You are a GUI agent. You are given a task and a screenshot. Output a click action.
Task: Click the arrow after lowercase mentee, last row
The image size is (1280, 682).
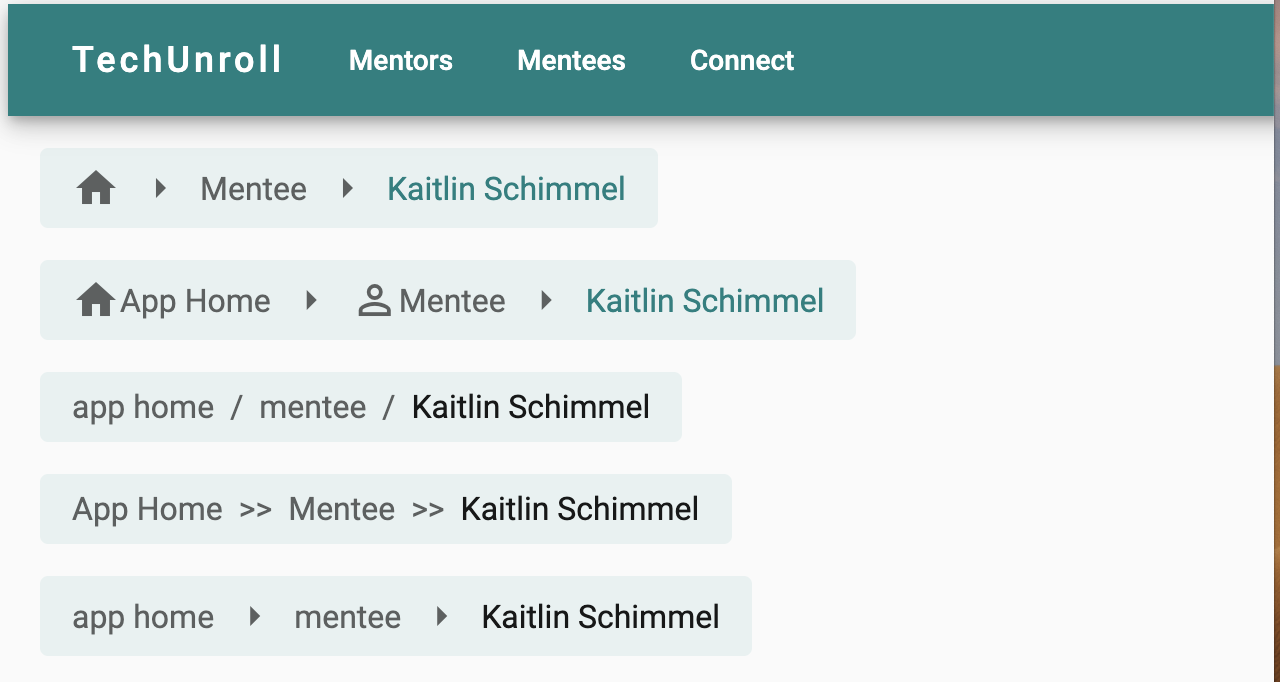441,616
